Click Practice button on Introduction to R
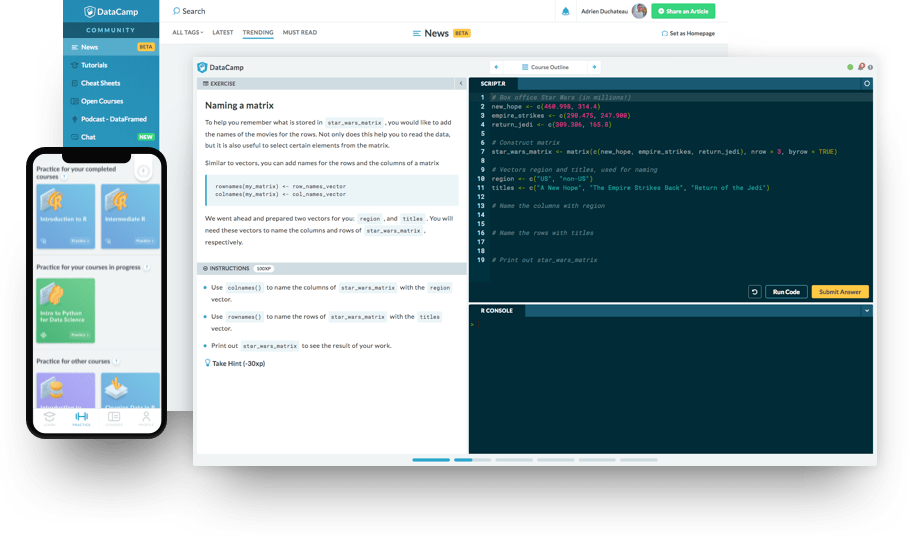The width and height of the screenshot is (909, 537). (x=80, y=241)
